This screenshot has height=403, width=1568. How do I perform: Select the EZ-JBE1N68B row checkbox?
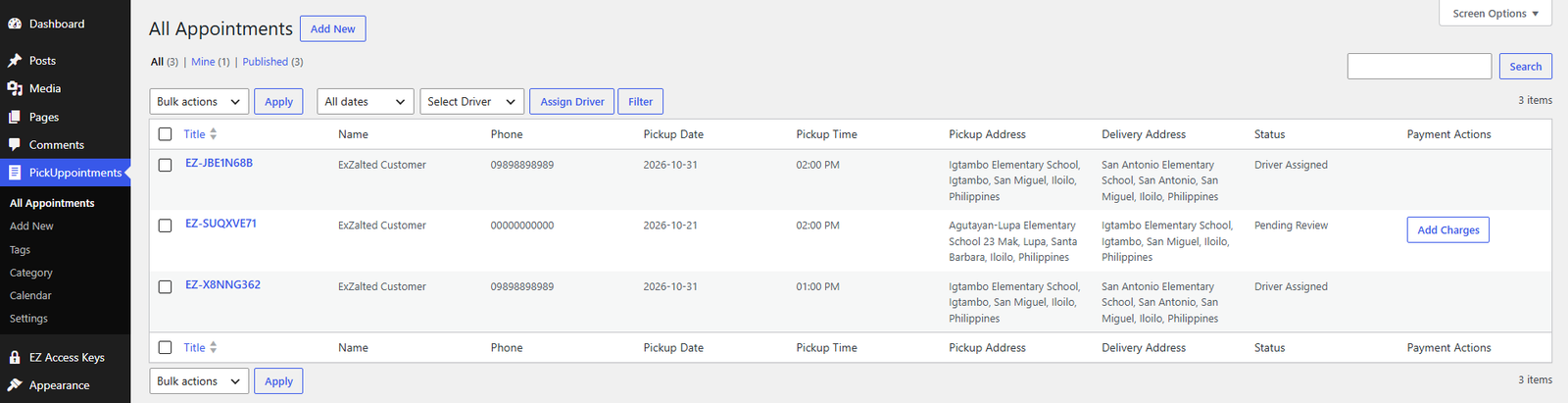click(165, 165)
